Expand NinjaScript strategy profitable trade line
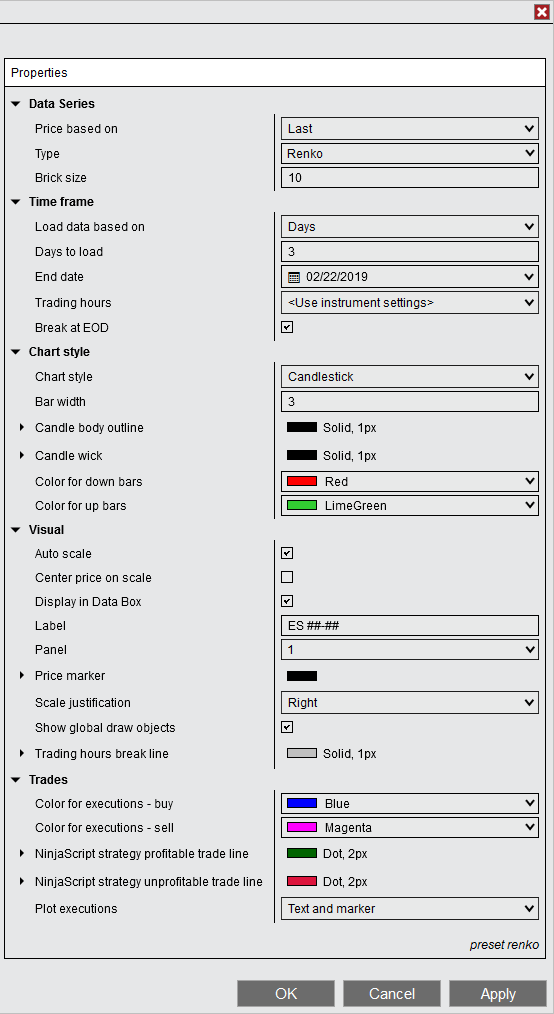The width and height of the screenshot is (554, 1014). pos(22,854)
